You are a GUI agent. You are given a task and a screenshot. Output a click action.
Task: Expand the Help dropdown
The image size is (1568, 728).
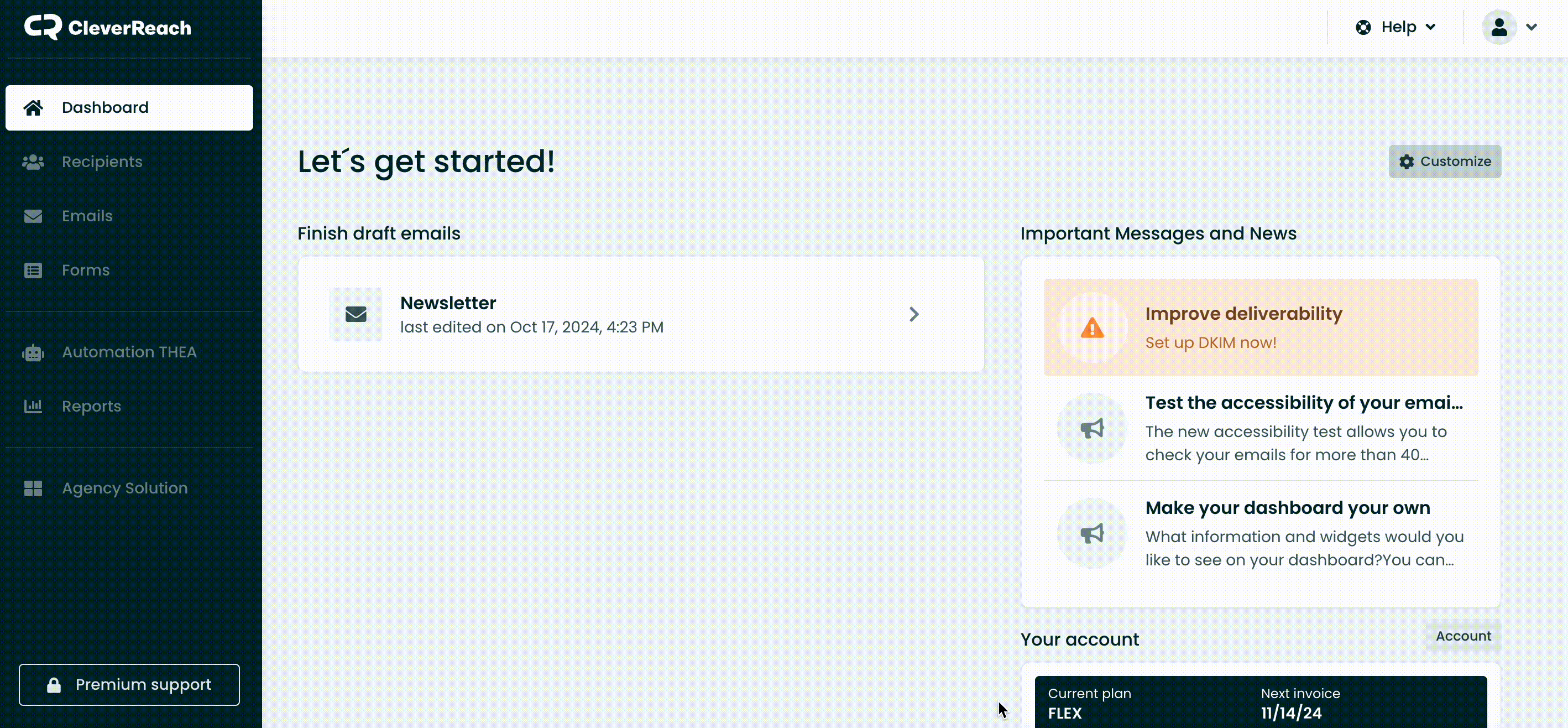point(1398,27)
